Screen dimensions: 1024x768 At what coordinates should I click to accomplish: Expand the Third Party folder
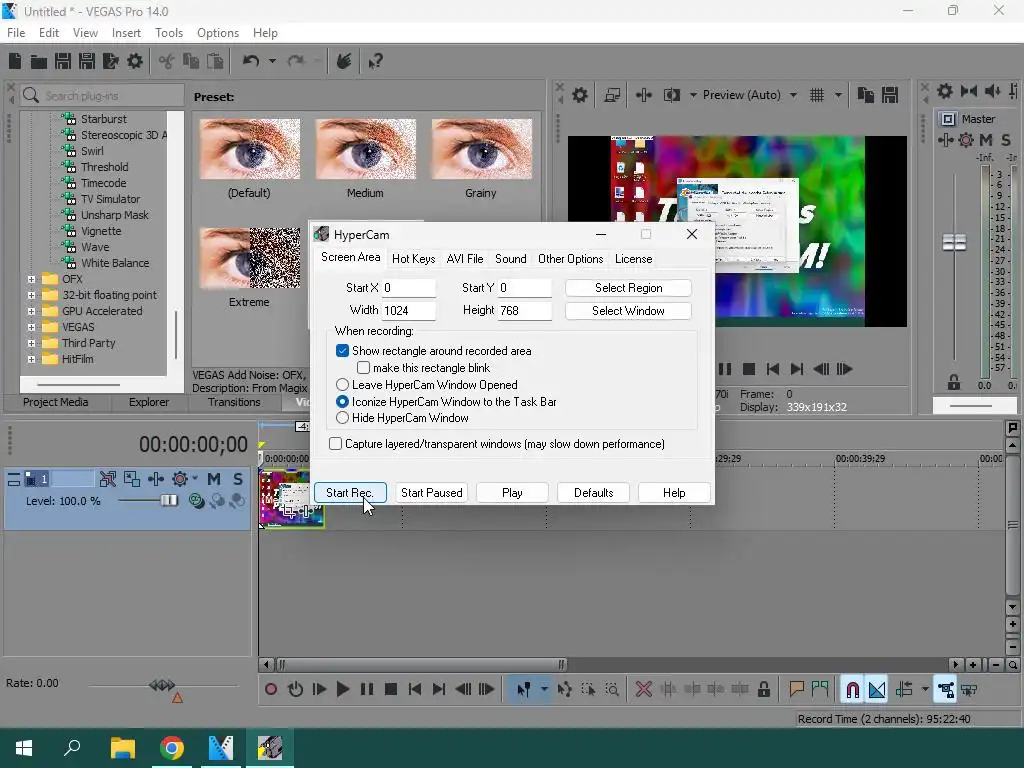31,343
